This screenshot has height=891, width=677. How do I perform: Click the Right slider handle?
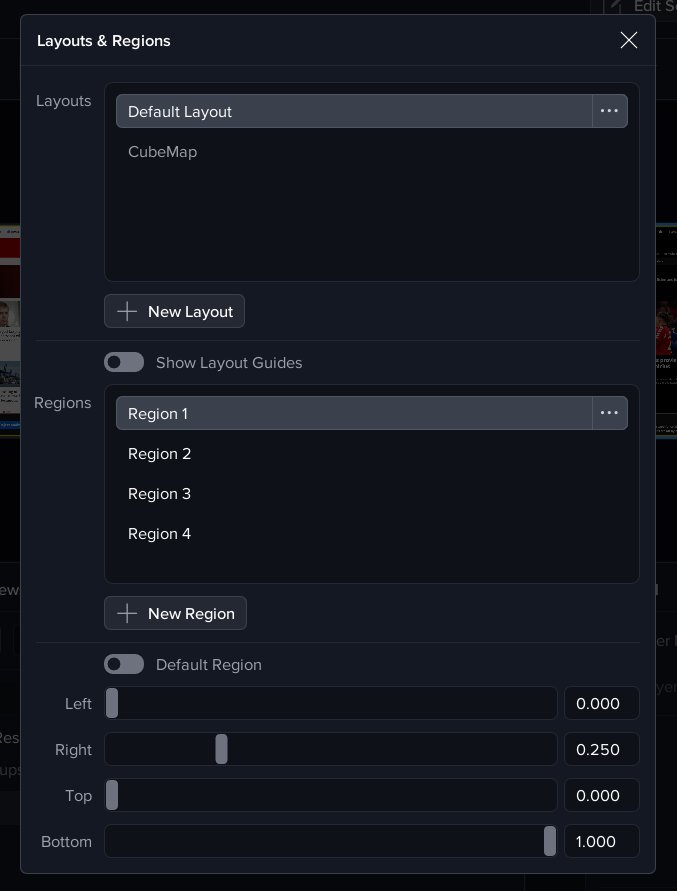coord(221,749)
